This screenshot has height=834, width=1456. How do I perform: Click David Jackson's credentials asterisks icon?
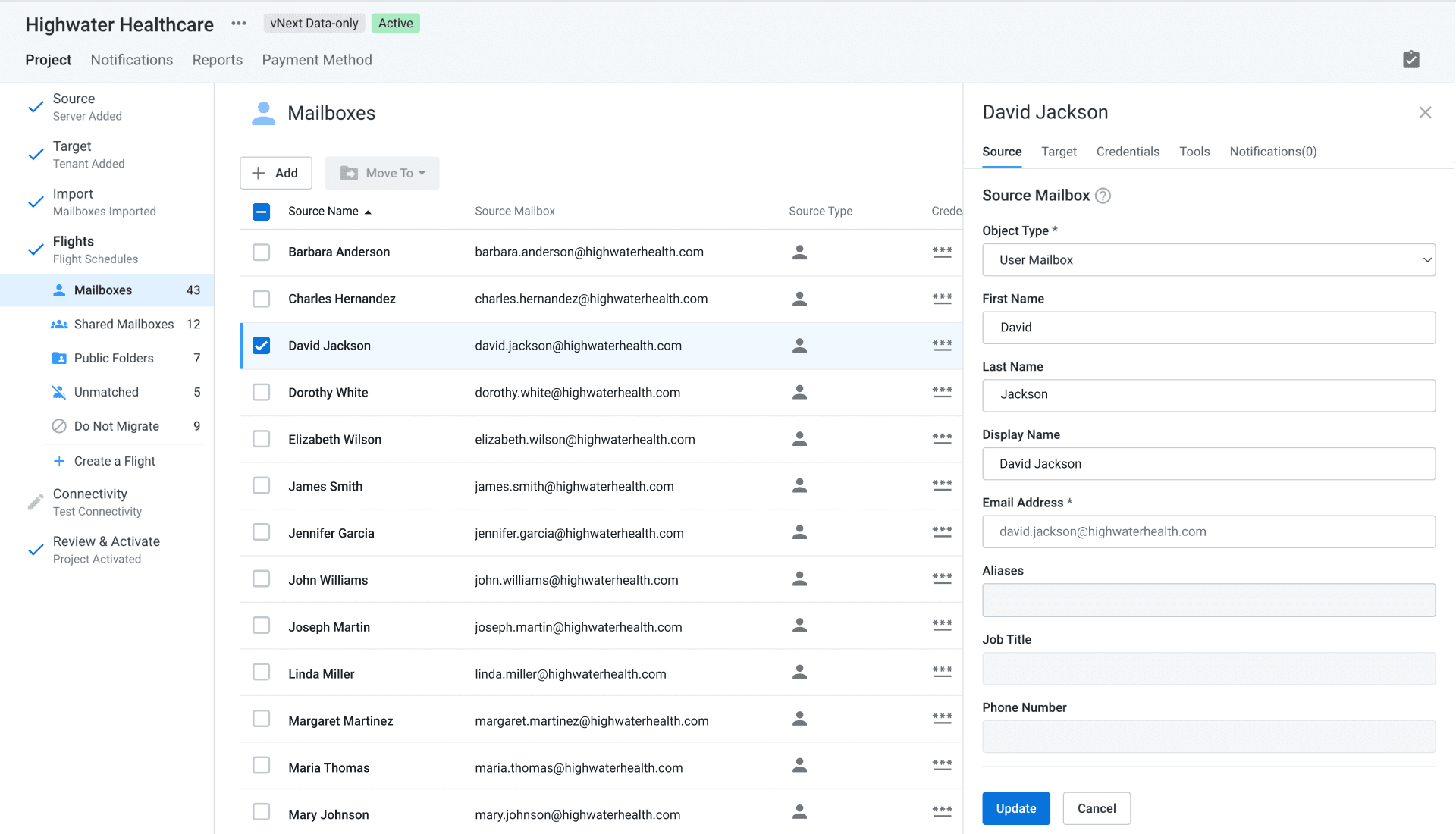click(942, 346)
